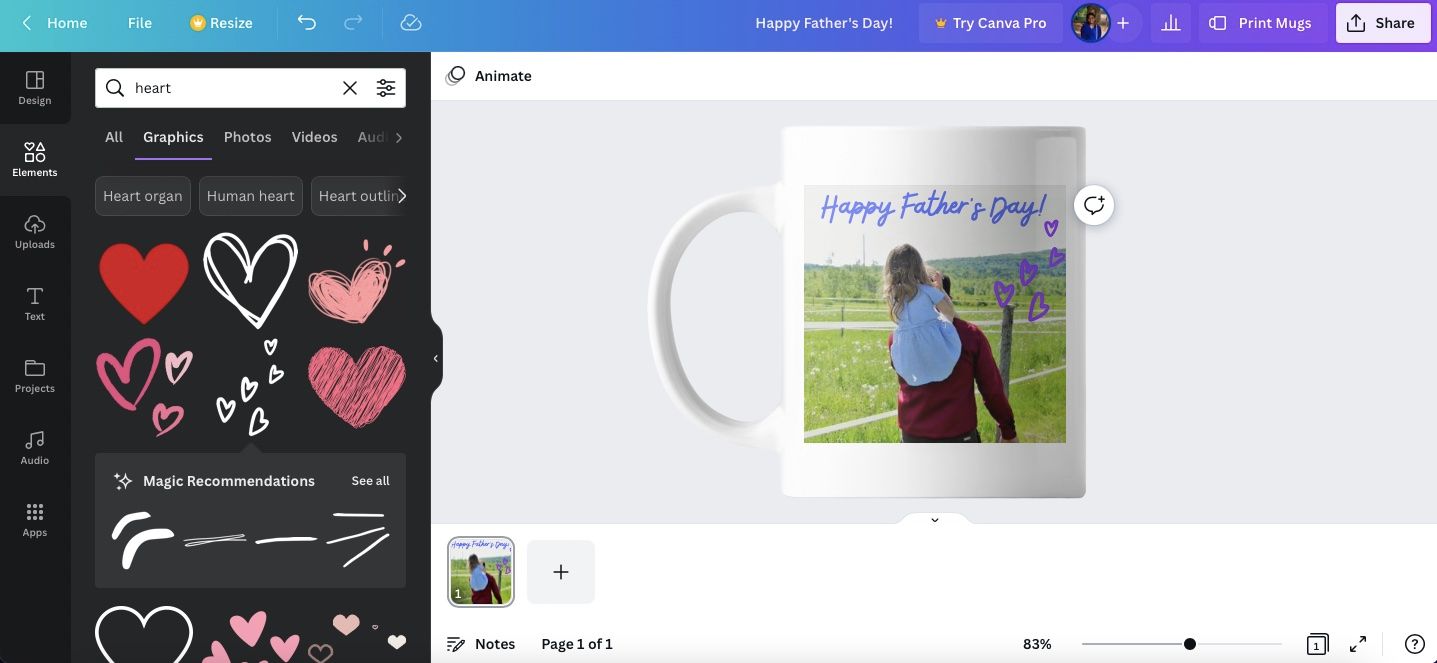Click See all Magic Recommendations
Screen dimensions: 1437x663
point(370,481)
